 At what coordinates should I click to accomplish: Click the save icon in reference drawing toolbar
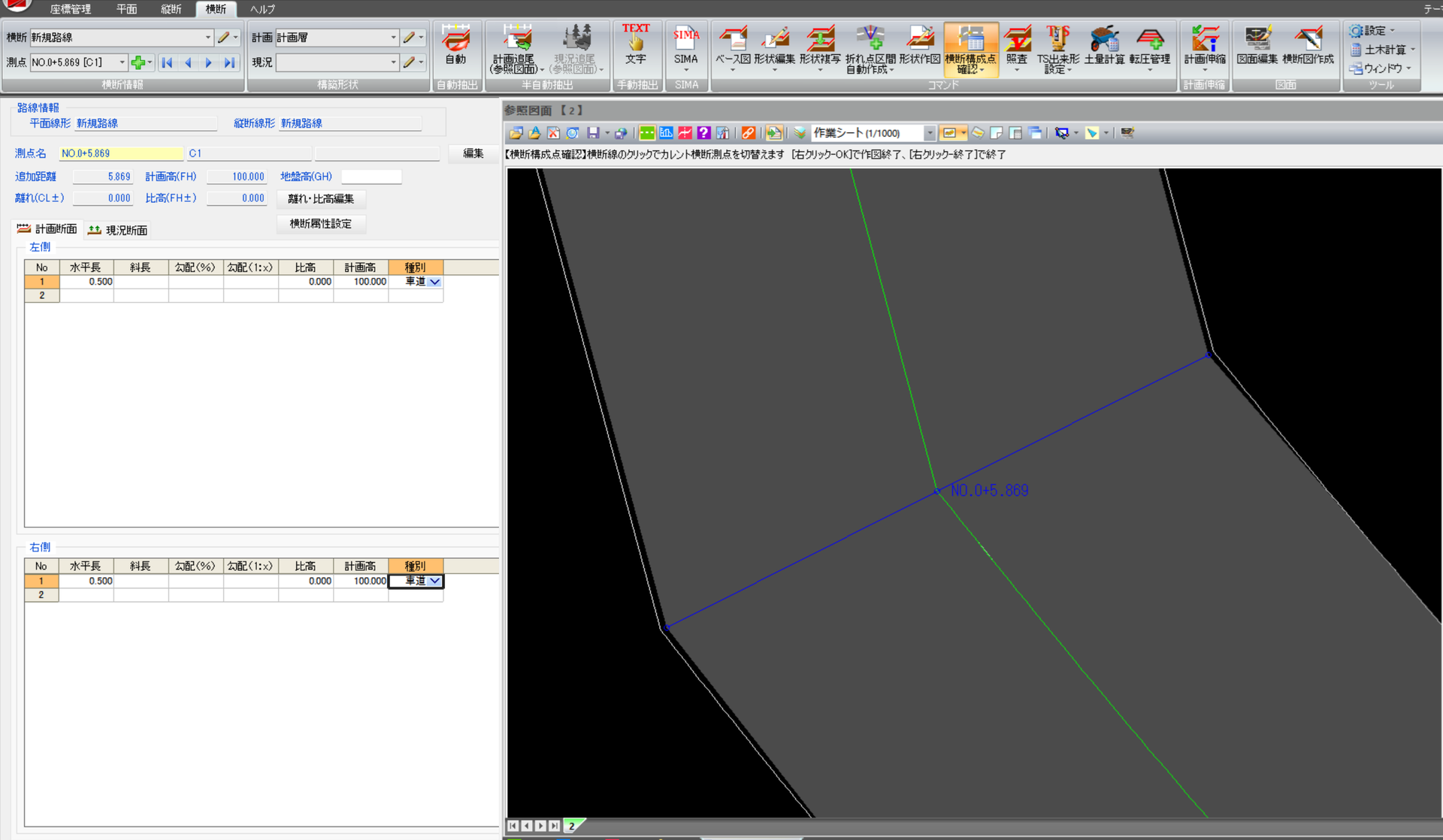[x=593, y=133]
